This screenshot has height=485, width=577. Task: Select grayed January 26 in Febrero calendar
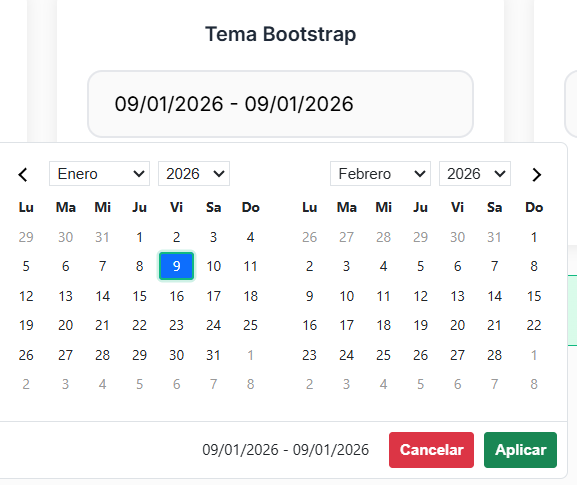309,237
